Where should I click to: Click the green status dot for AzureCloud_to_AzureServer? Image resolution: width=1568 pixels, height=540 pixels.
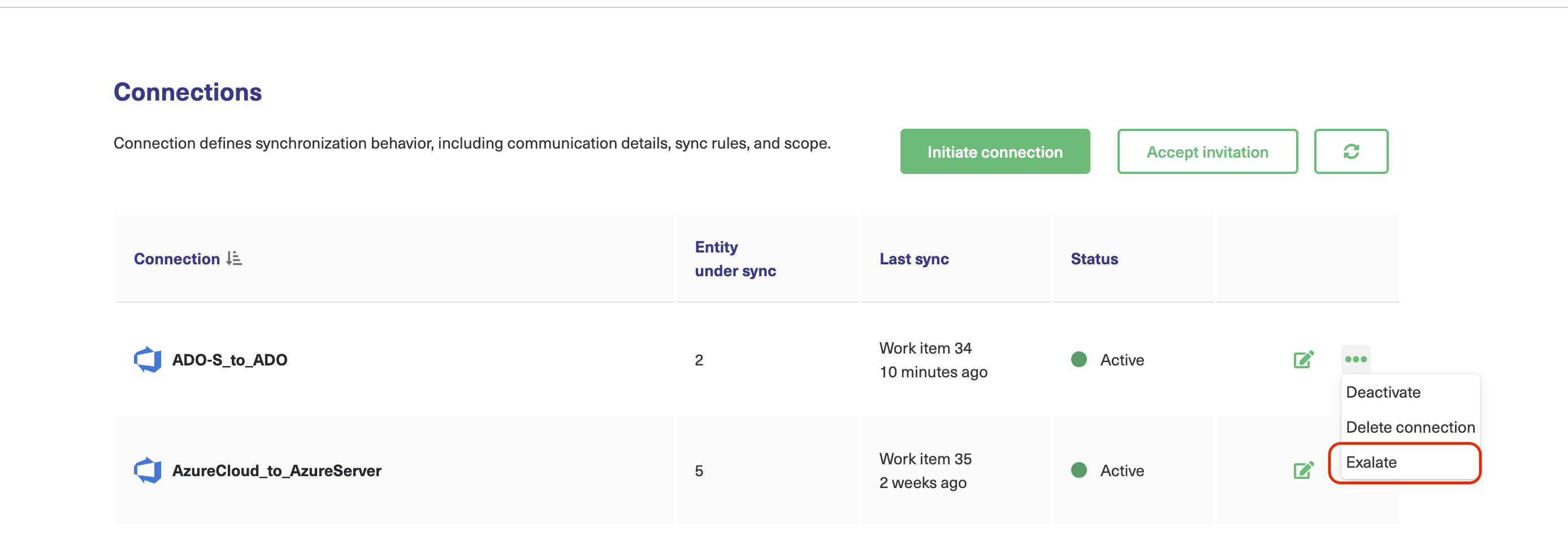click(x=1079, y=471)
